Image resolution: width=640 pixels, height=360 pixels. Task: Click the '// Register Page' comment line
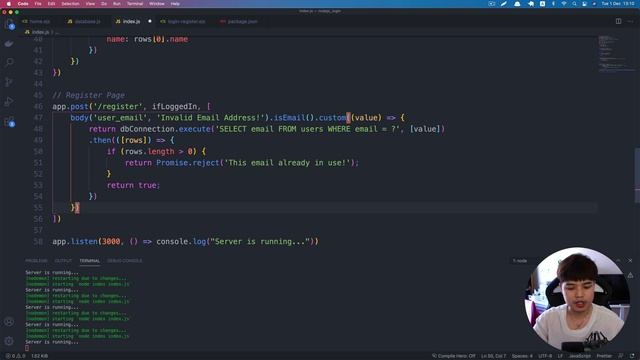[89, 95]
